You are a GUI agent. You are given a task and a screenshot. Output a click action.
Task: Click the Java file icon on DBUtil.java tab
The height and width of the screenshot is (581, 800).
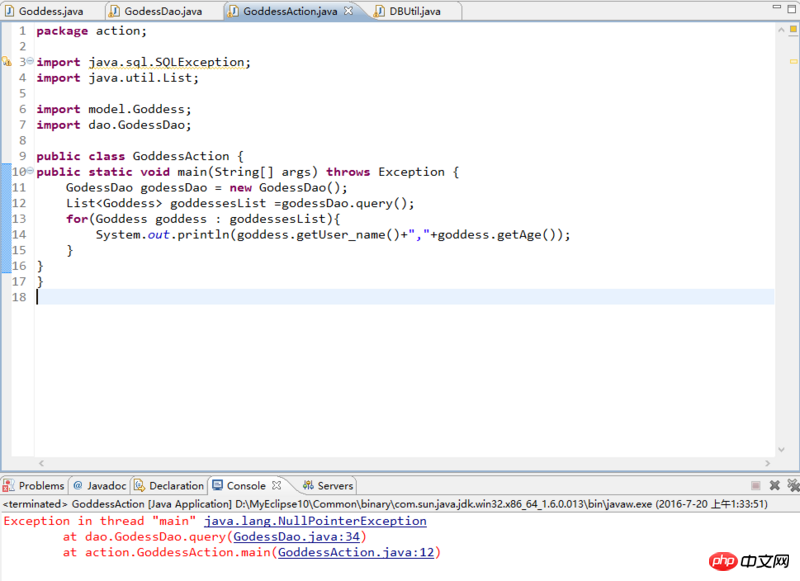click(381, 11)
